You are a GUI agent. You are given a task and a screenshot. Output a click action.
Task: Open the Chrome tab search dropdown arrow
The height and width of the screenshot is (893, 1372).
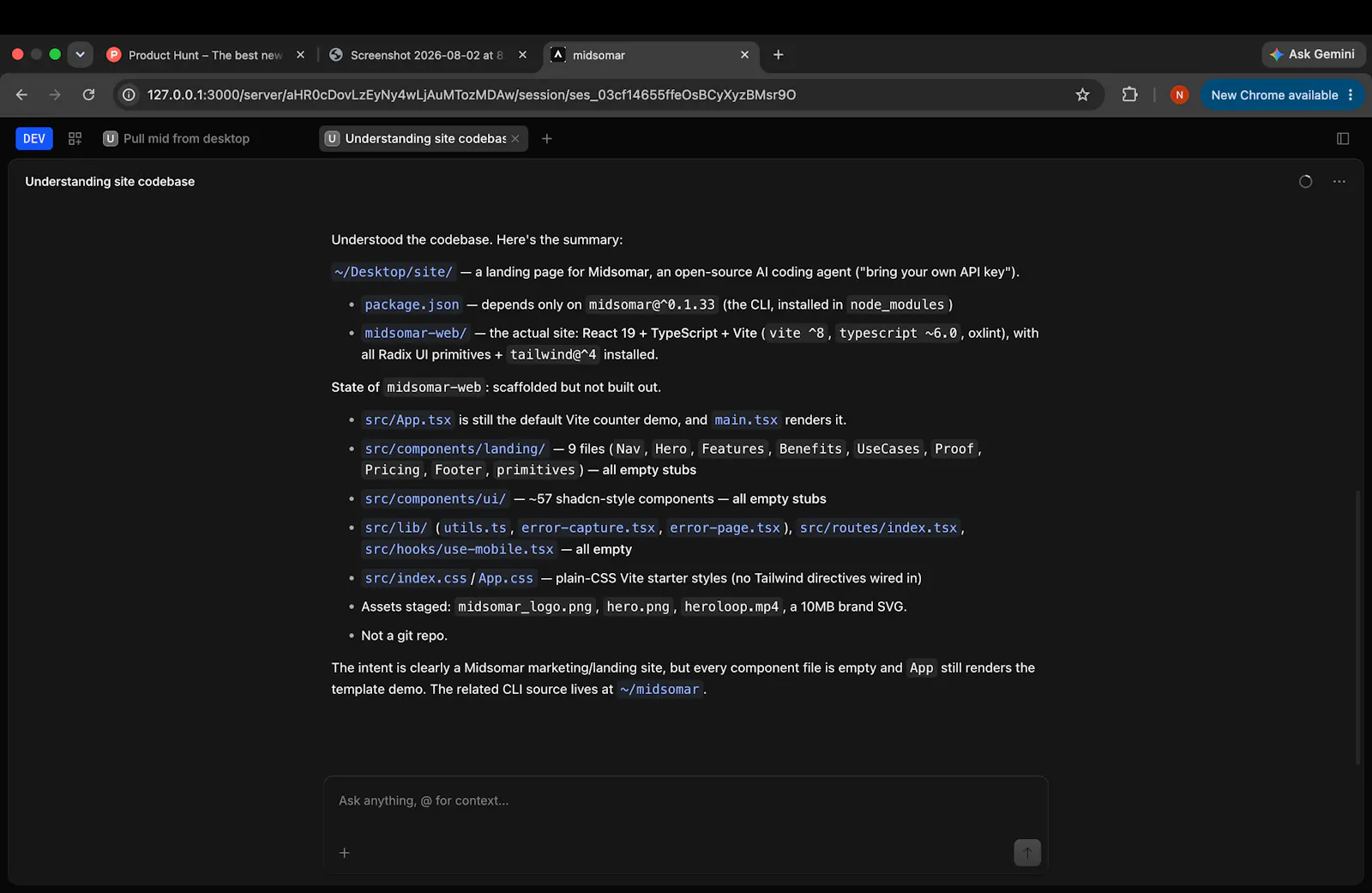tap(80, 54)
